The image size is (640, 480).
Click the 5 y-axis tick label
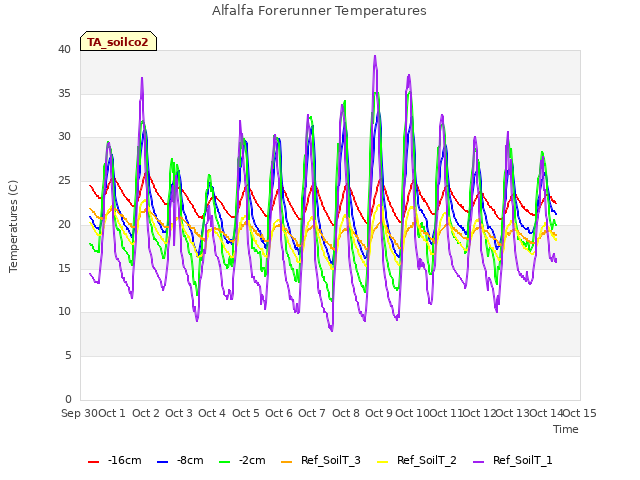(68, 356)
